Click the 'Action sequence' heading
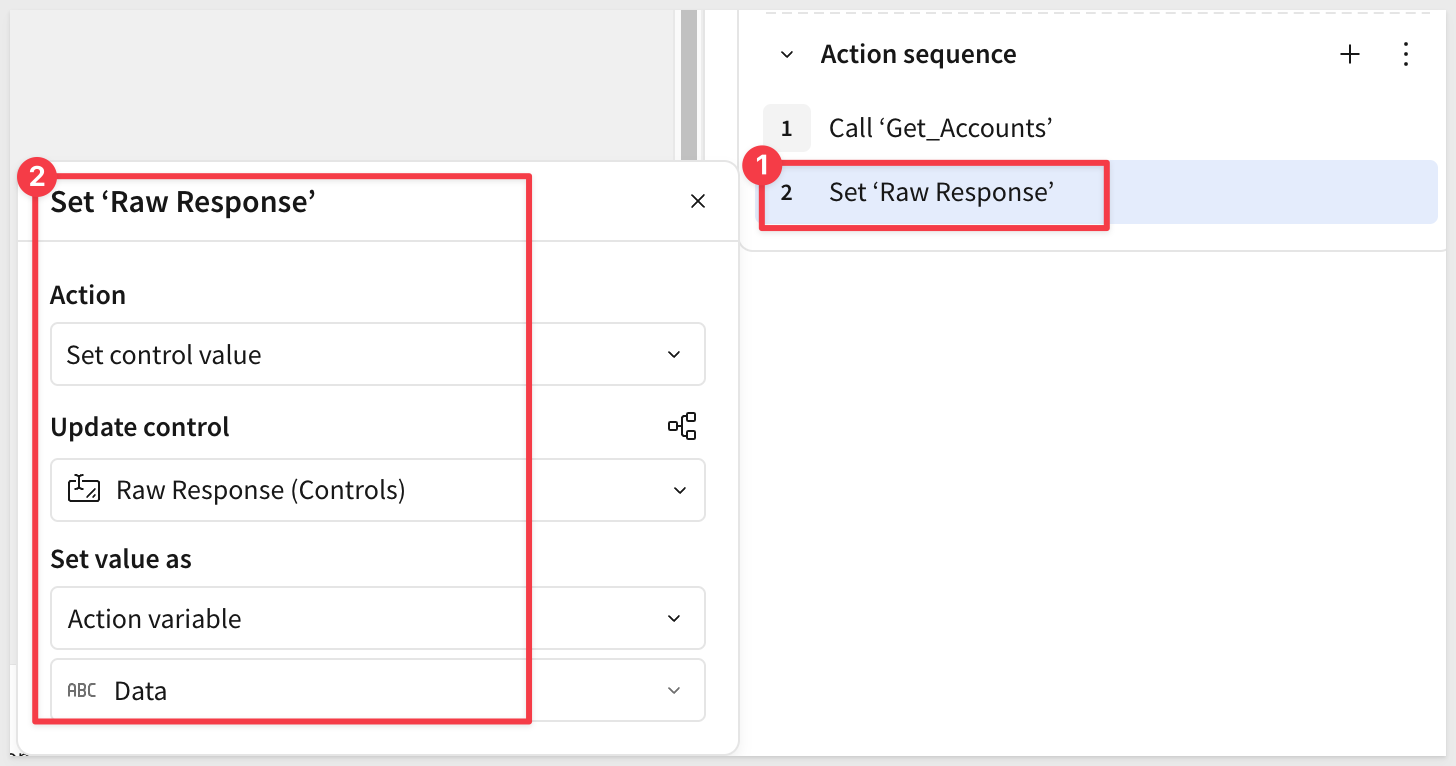 (x=918, y=55)
